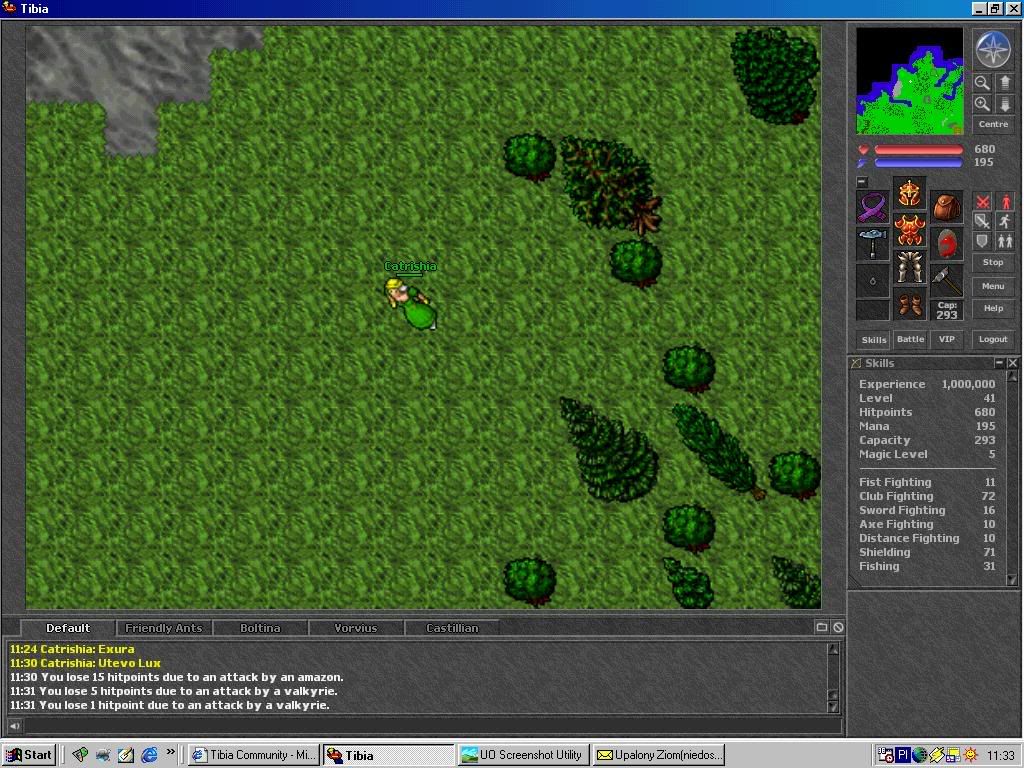Image resolution: width=1024 pixels, height=768 pixels.
Task: Click the Help button
Action: (x=993, y=308)
